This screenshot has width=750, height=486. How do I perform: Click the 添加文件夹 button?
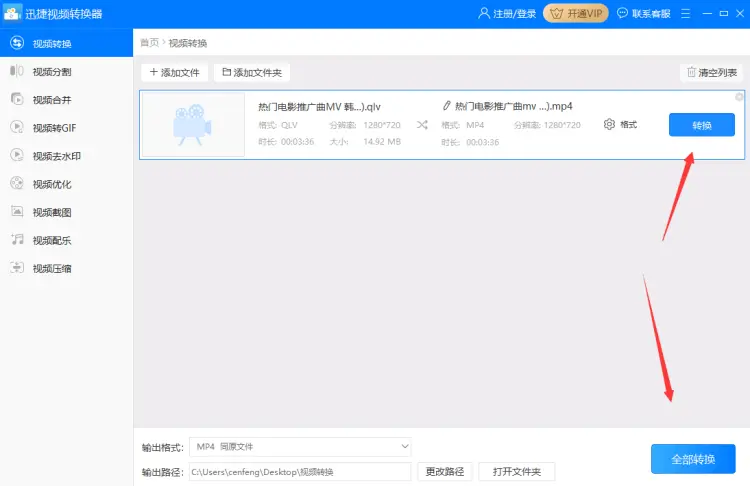(x=252, y=72)
